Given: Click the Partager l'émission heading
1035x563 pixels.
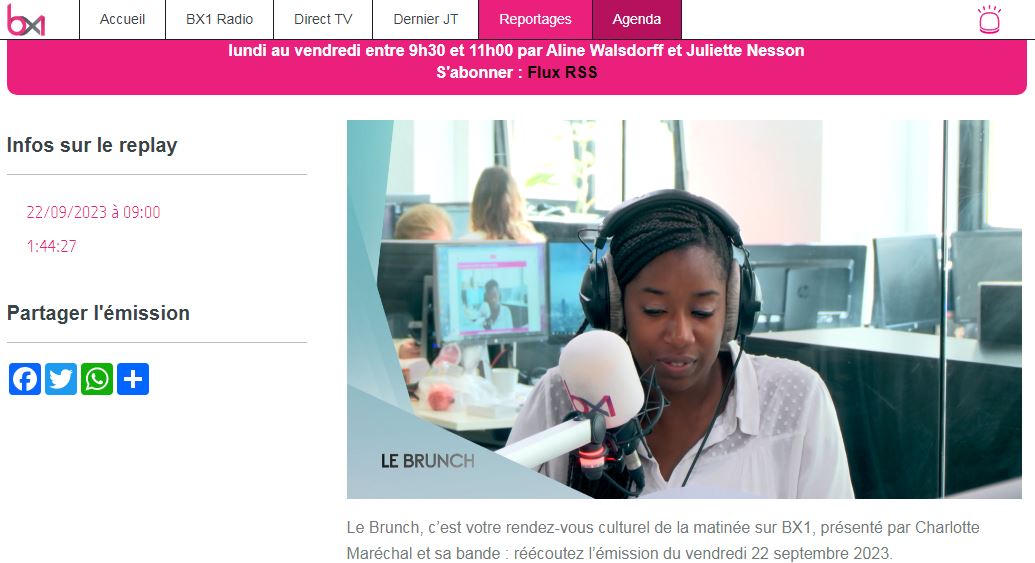Looking at the screenshot, I should 98,313.
